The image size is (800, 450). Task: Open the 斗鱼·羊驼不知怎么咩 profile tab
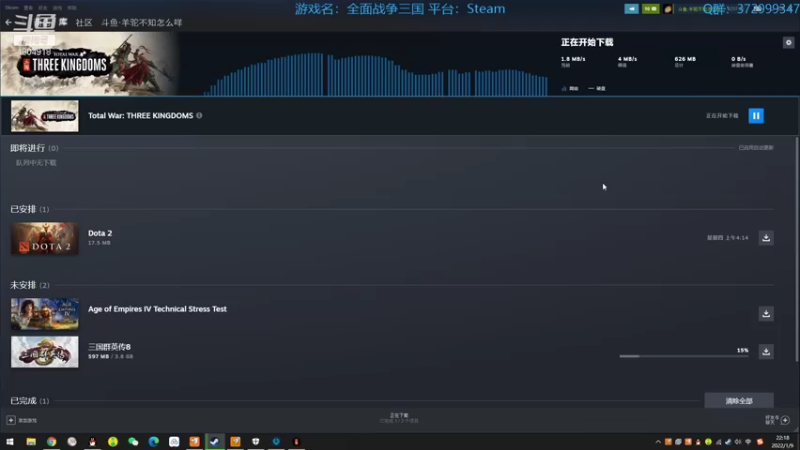[x=141, y=22]
